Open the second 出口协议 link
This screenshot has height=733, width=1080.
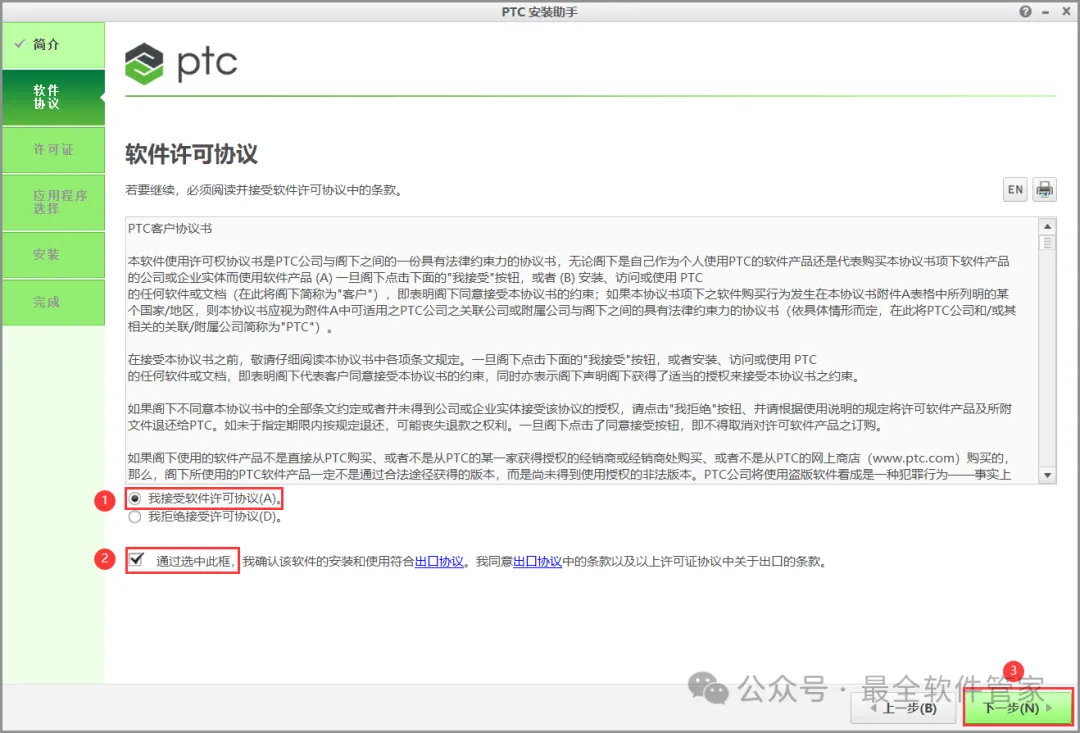538,561
